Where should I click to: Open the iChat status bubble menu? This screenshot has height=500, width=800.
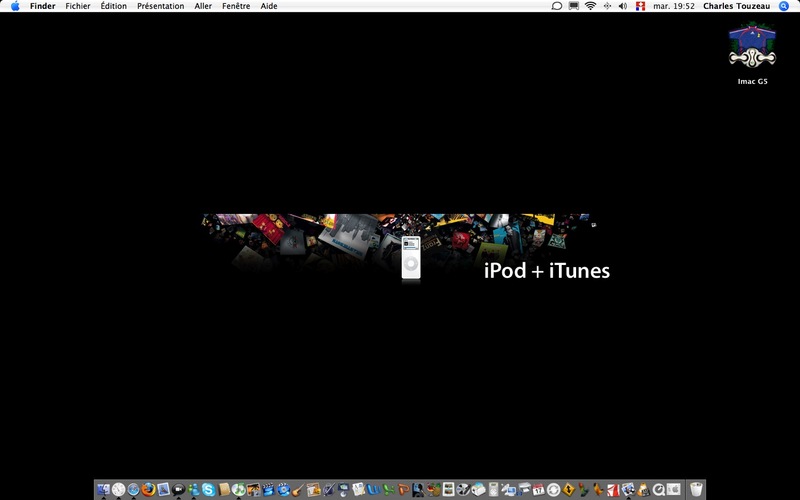click(557, 6)
